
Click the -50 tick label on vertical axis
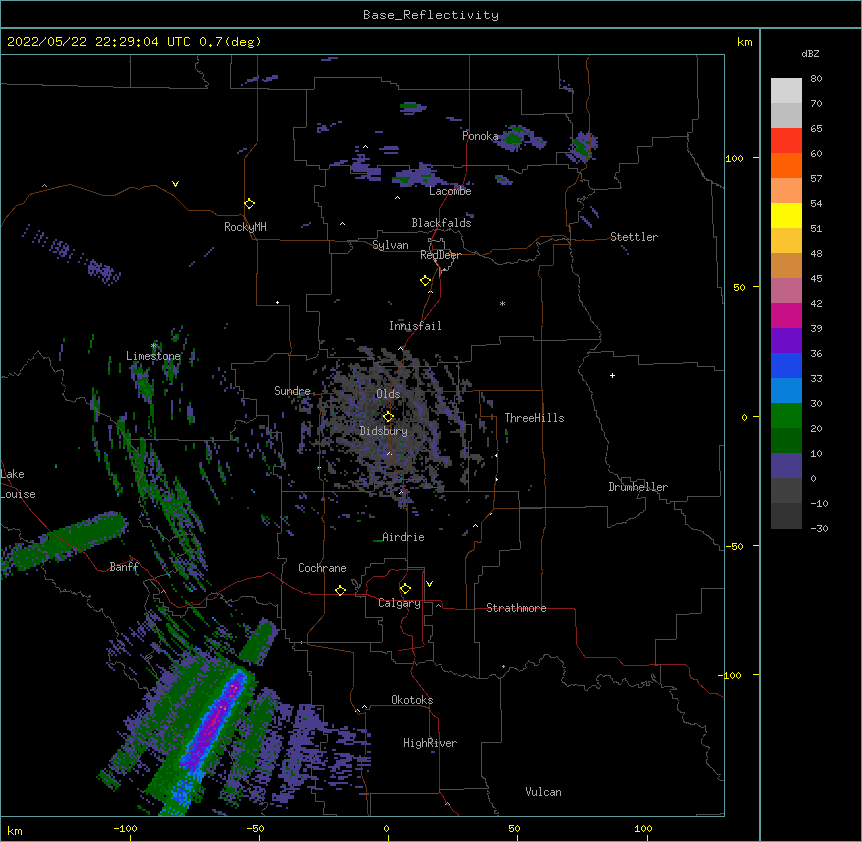734,546
